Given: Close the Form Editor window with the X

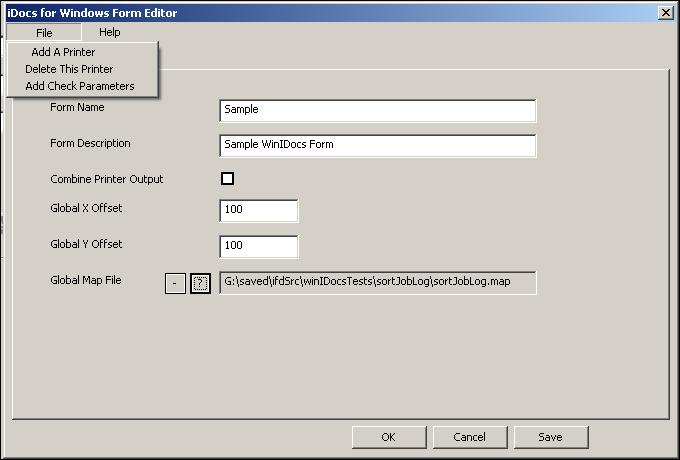Looking at the screenshot, I should [666, 13].
